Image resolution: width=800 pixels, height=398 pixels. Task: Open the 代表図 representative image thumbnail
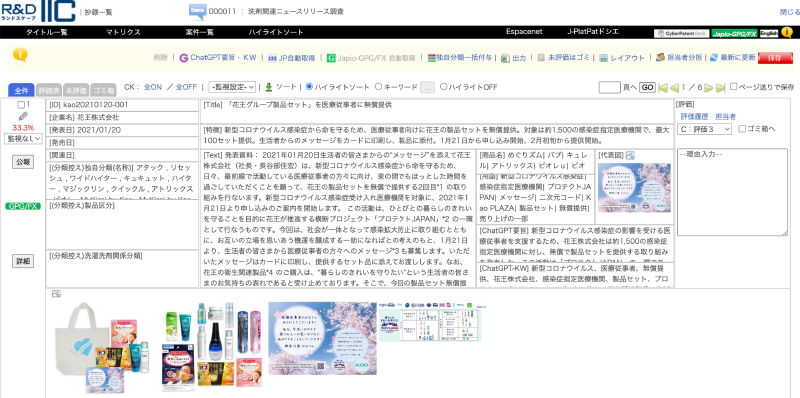[634, 187]
